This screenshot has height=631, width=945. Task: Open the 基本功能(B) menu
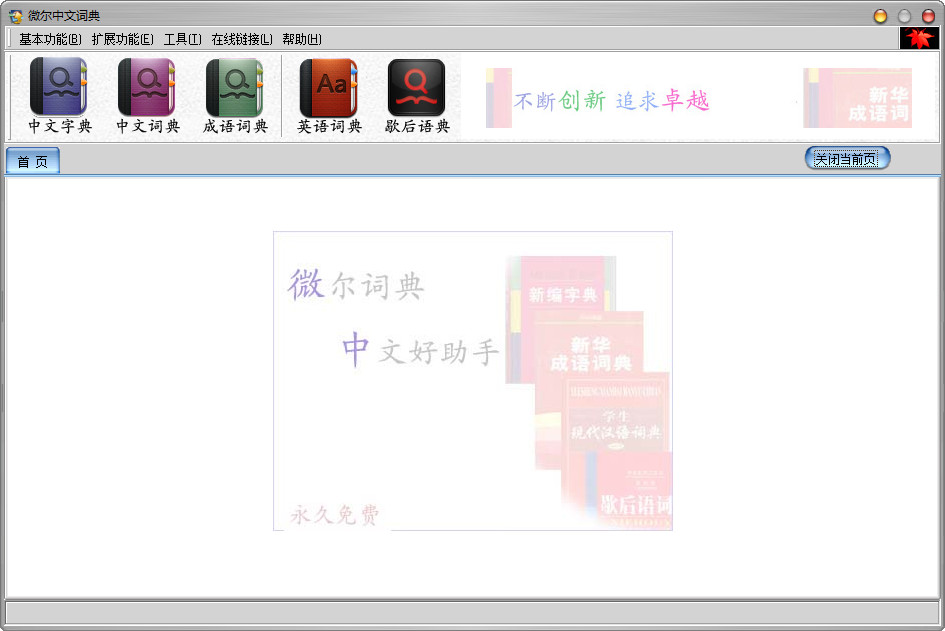50,39
